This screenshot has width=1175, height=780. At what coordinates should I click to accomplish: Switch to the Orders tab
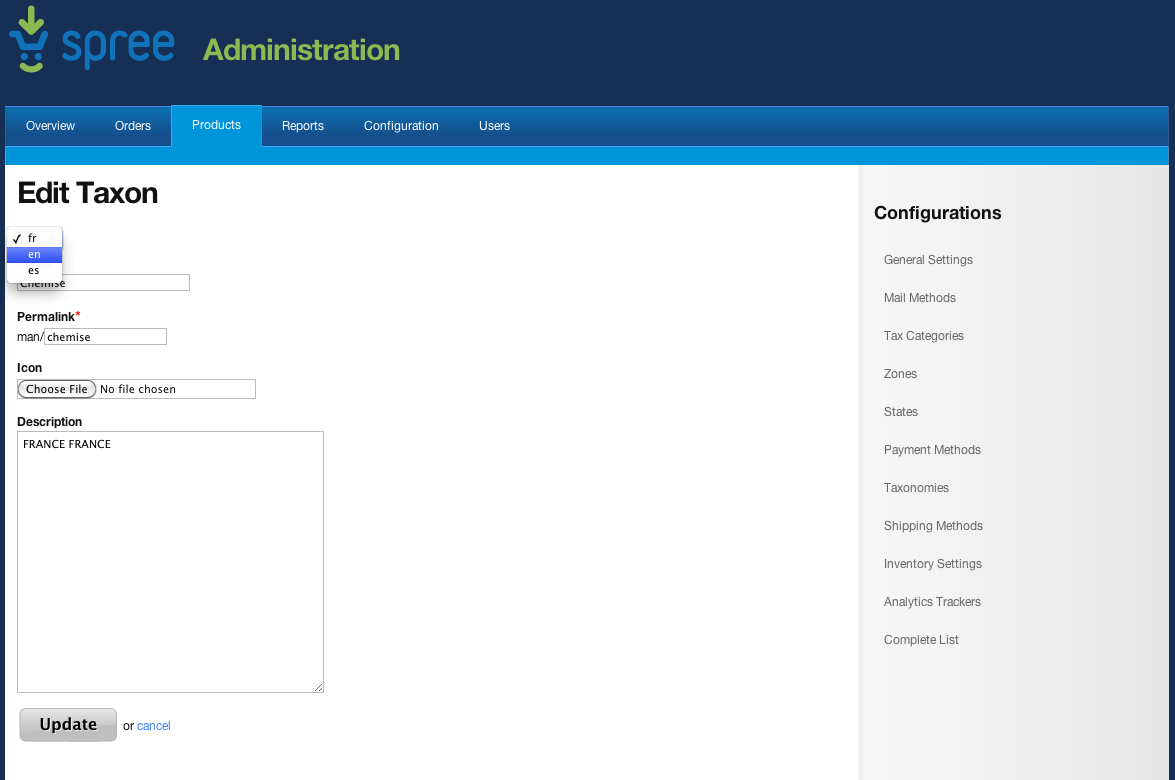pyautogui.click(x=133, y=126)
